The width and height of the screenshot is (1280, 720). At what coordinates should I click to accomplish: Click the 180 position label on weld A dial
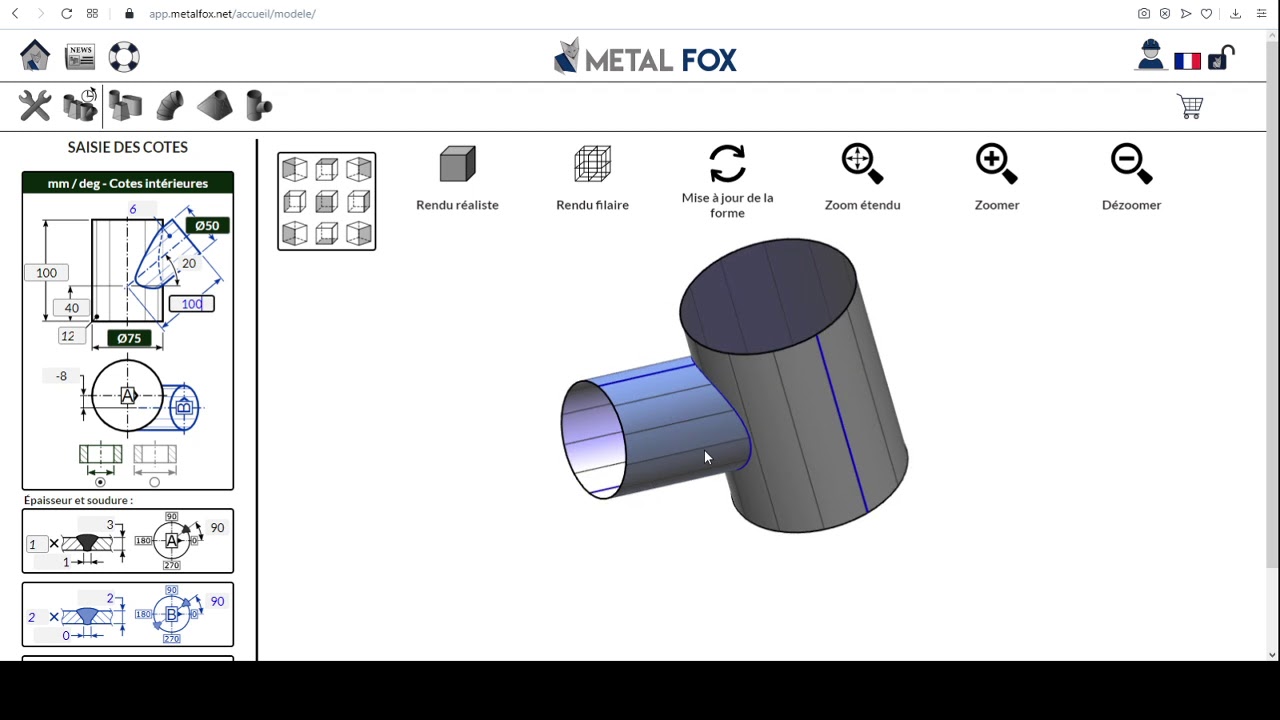[x=143, y=541]
